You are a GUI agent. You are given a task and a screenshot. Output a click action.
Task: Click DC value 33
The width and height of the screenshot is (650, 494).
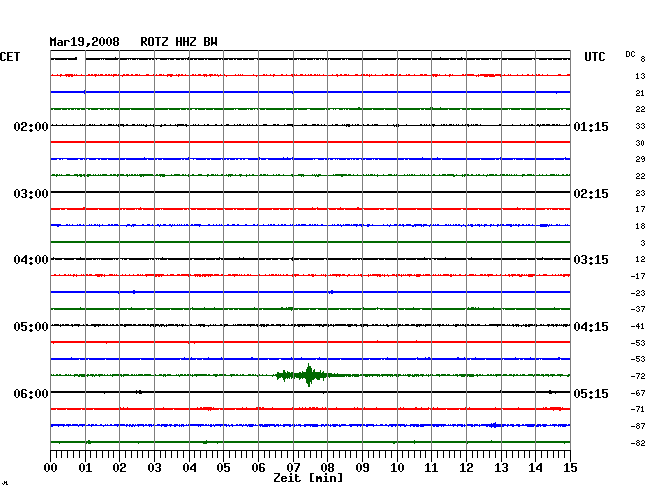640,126
